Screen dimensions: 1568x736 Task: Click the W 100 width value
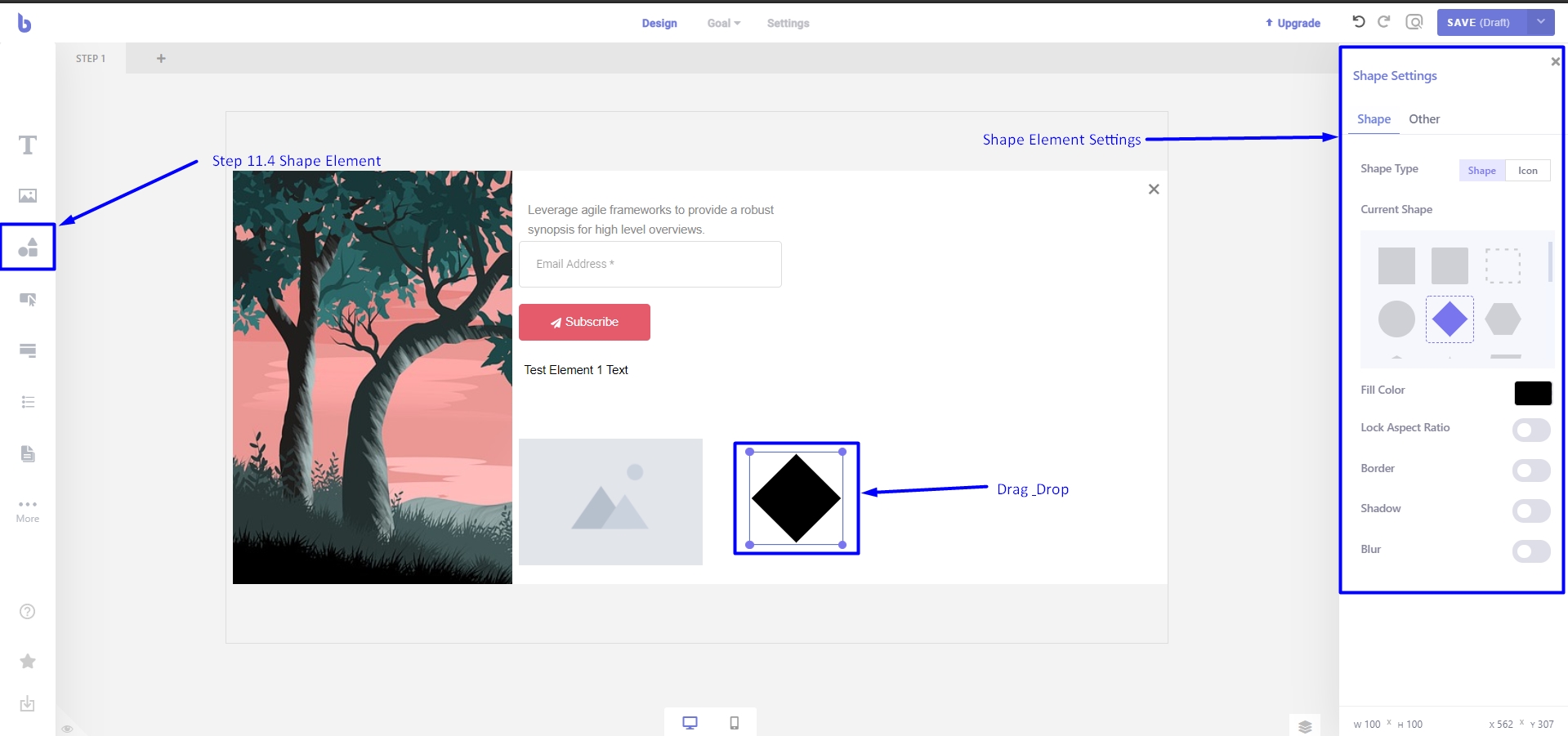click(x=1366, y=725)
